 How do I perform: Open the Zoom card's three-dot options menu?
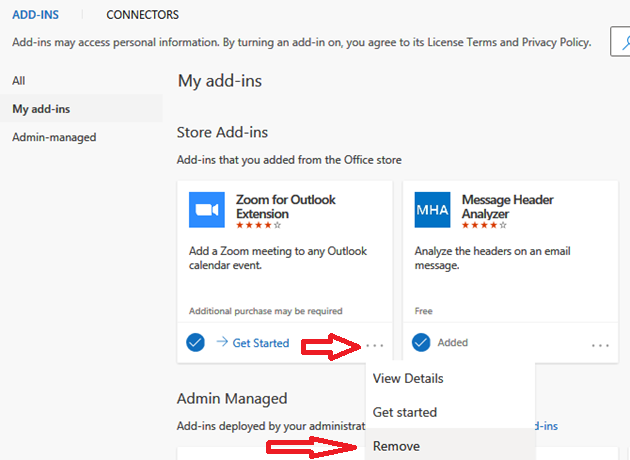coord(375,344)
